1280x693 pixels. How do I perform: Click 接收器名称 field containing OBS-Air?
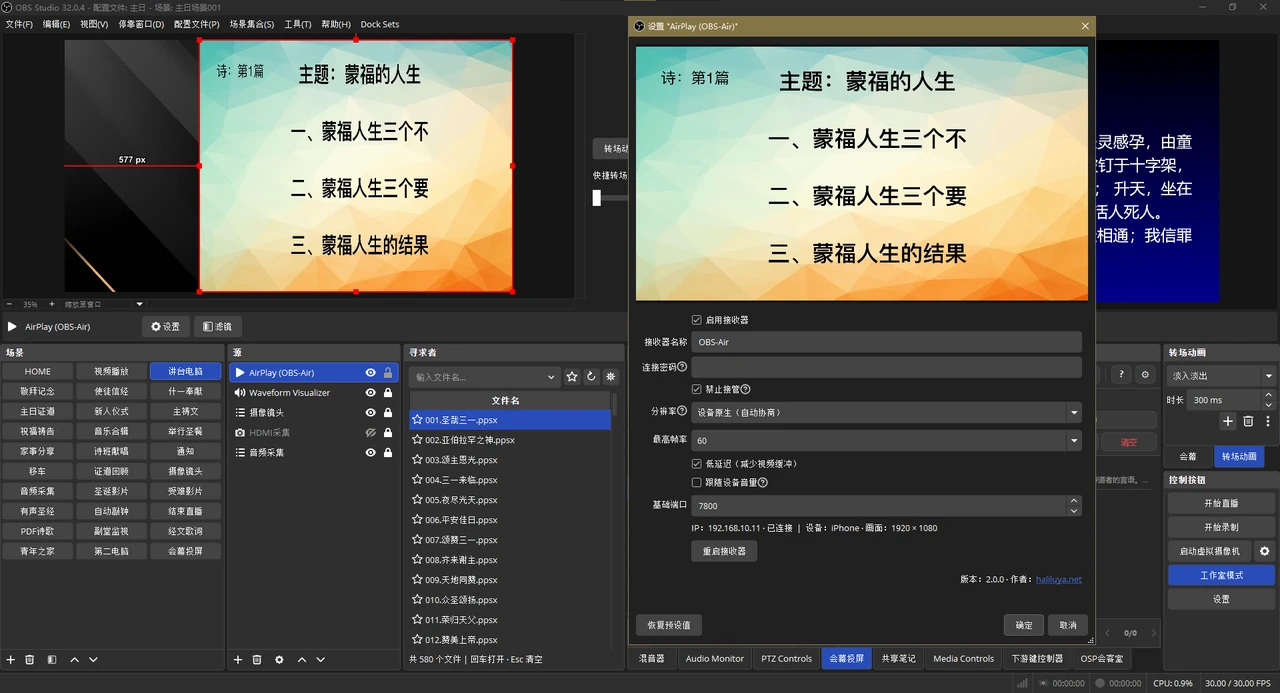coord(886,342)
